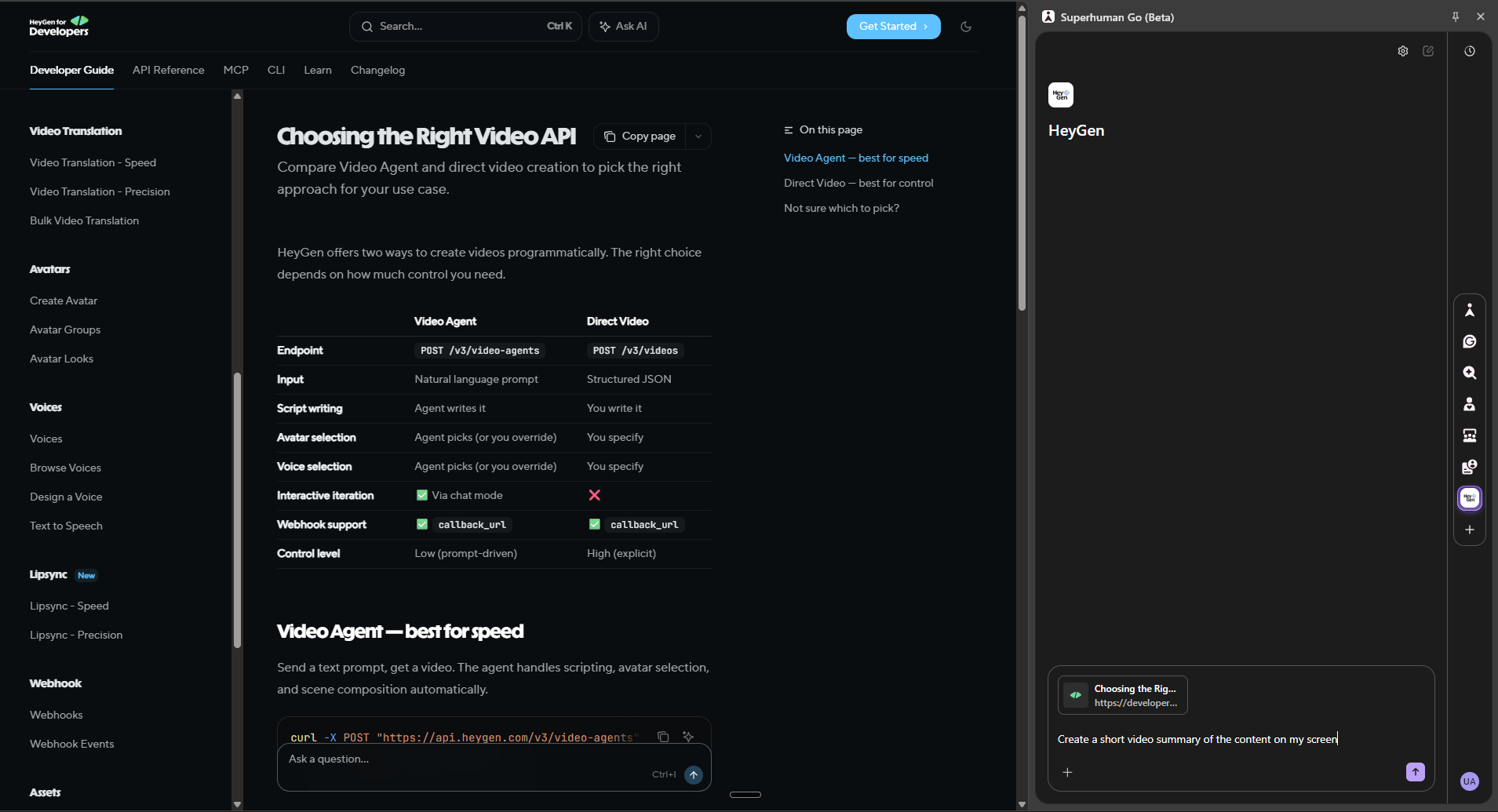The width and height of the screenshot is (1498, 812).
Task: Start a new chat with compose icon
Action: click(1428, 51)
